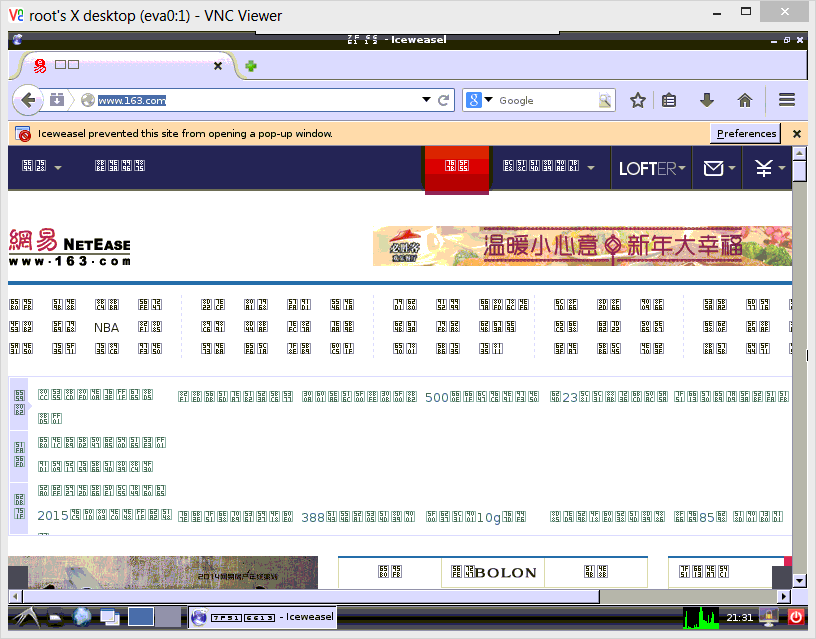This screenshot has height=639, width=816.
Task: Click the browser back arrow button
Action: click(x=28, y=99)
